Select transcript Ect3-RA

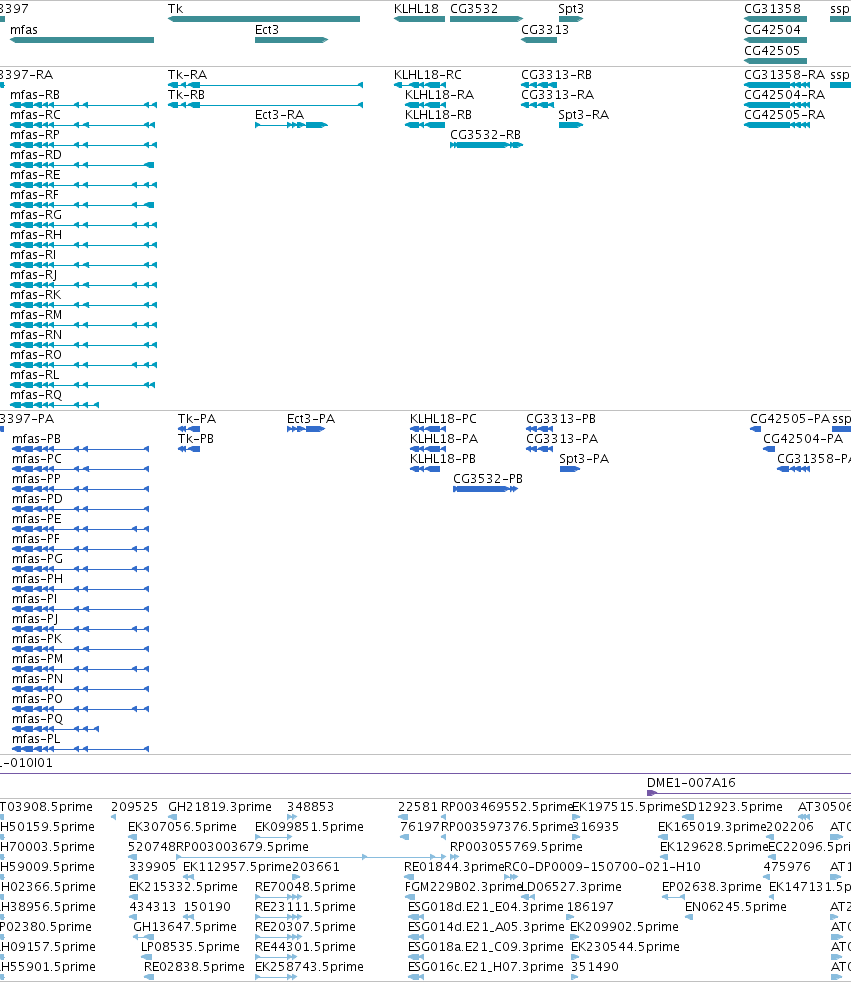pos(291,125)
